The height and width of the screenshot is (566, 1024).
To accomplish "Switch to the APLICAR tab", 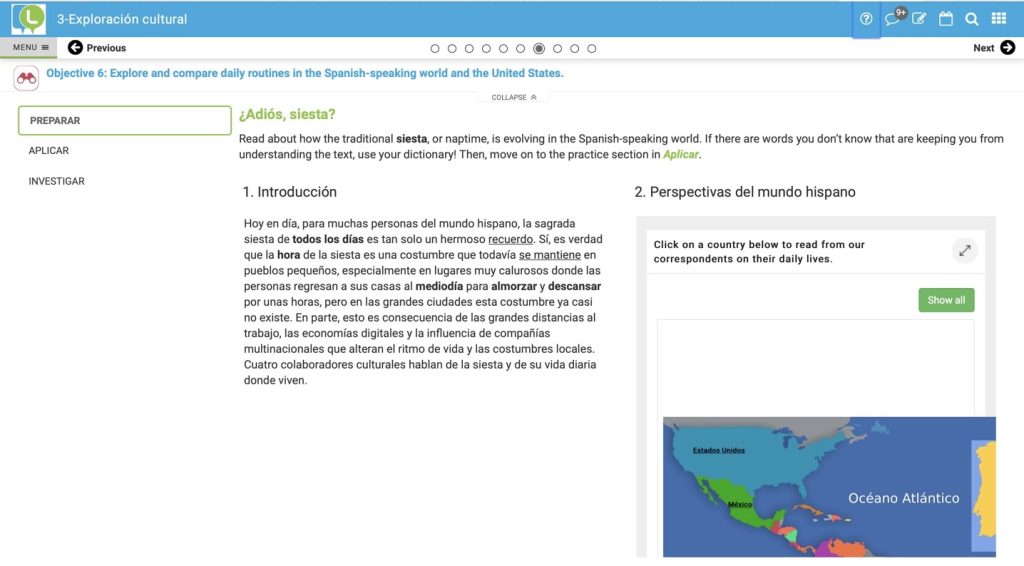I will (49, 151).
